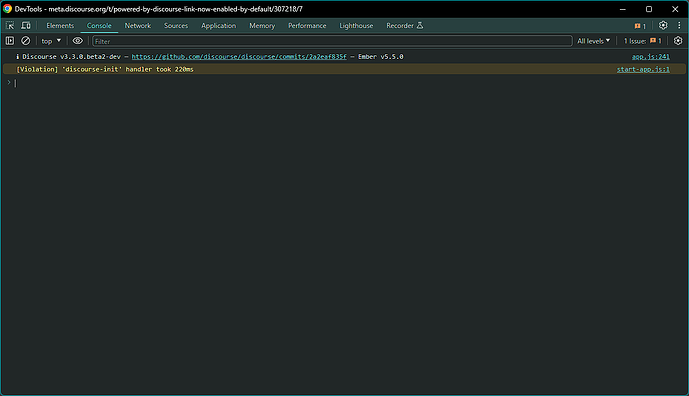
Task: Click the 1 Issue link in the console toolbar
Action: [x=642, y=41]
